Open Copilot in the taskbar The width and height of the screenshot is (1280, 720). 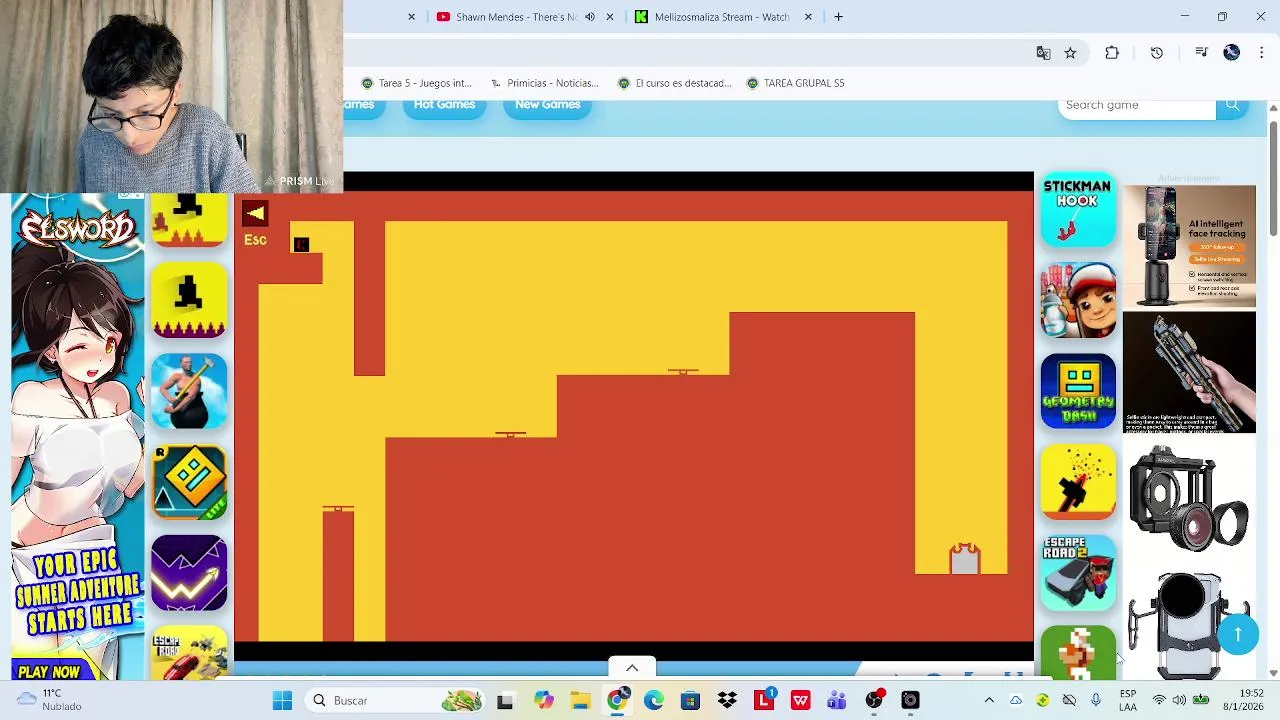coord(543,700)
